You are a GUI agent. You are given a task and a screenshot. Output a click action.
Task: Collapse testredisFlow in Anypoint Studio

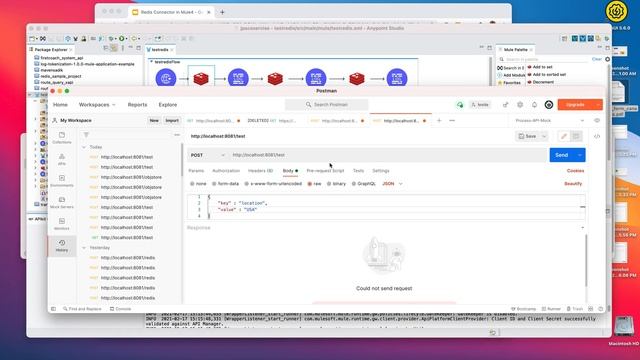click(151, 62)
